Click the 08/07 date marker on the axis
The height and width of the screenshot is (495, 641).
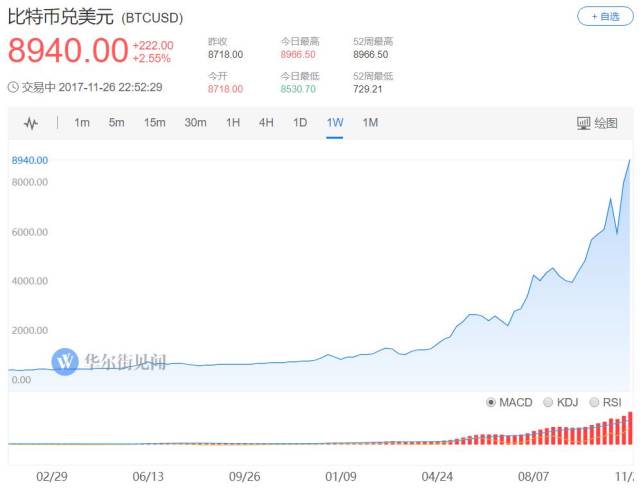coord(536,478)
